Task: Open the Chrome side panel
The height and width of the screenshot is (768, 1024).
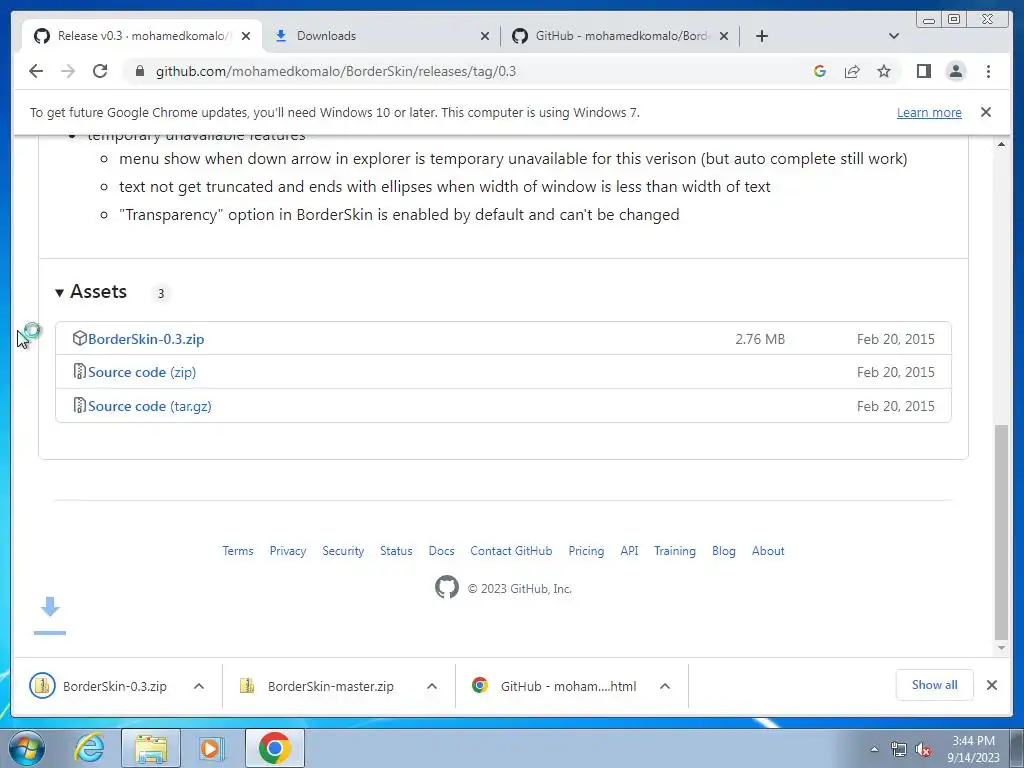Action: pos(923,71)
